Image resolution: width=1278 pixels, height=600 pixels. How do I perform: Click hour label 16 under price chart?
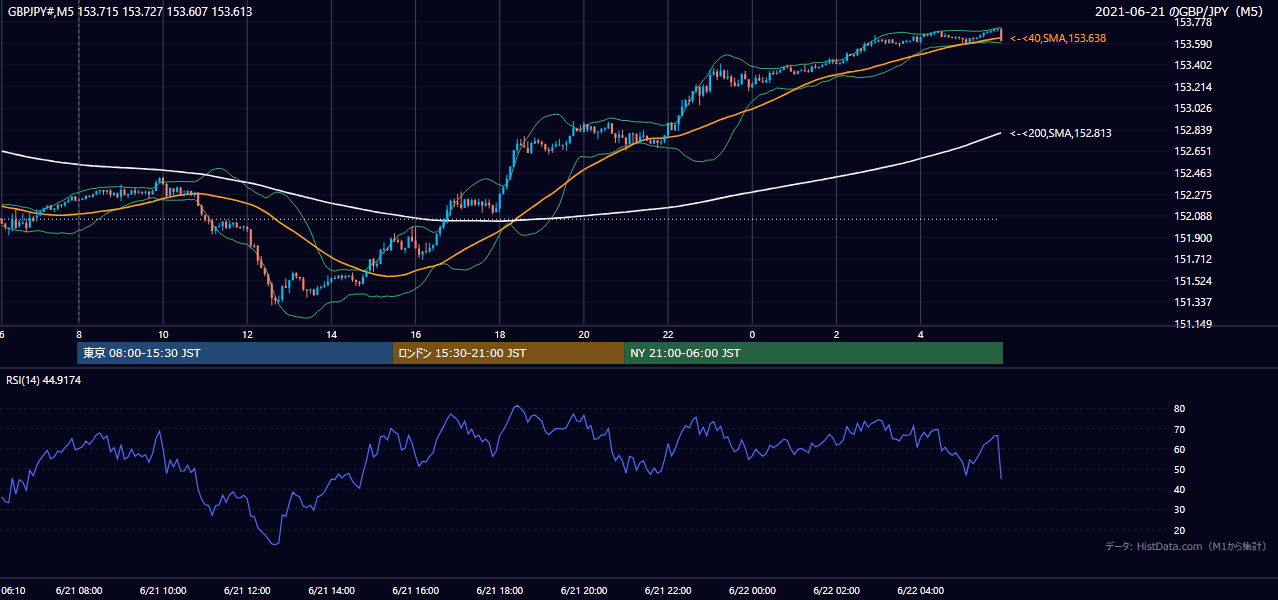(415, 334)
